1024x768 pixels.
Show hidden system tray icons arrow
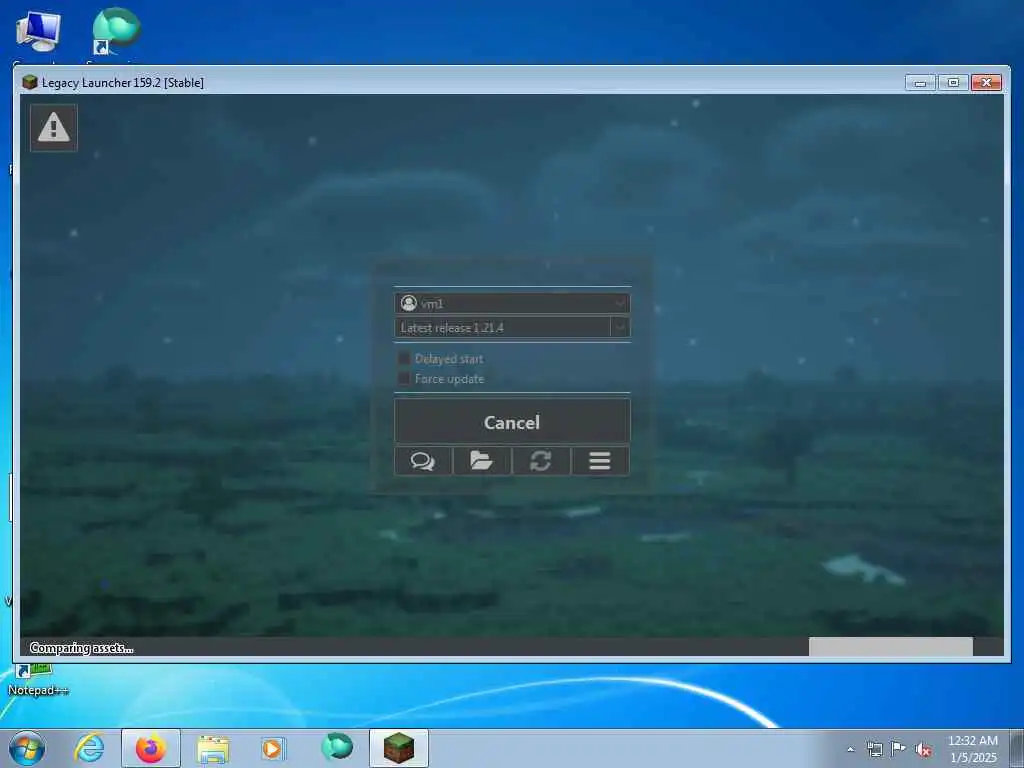[850, 749]
